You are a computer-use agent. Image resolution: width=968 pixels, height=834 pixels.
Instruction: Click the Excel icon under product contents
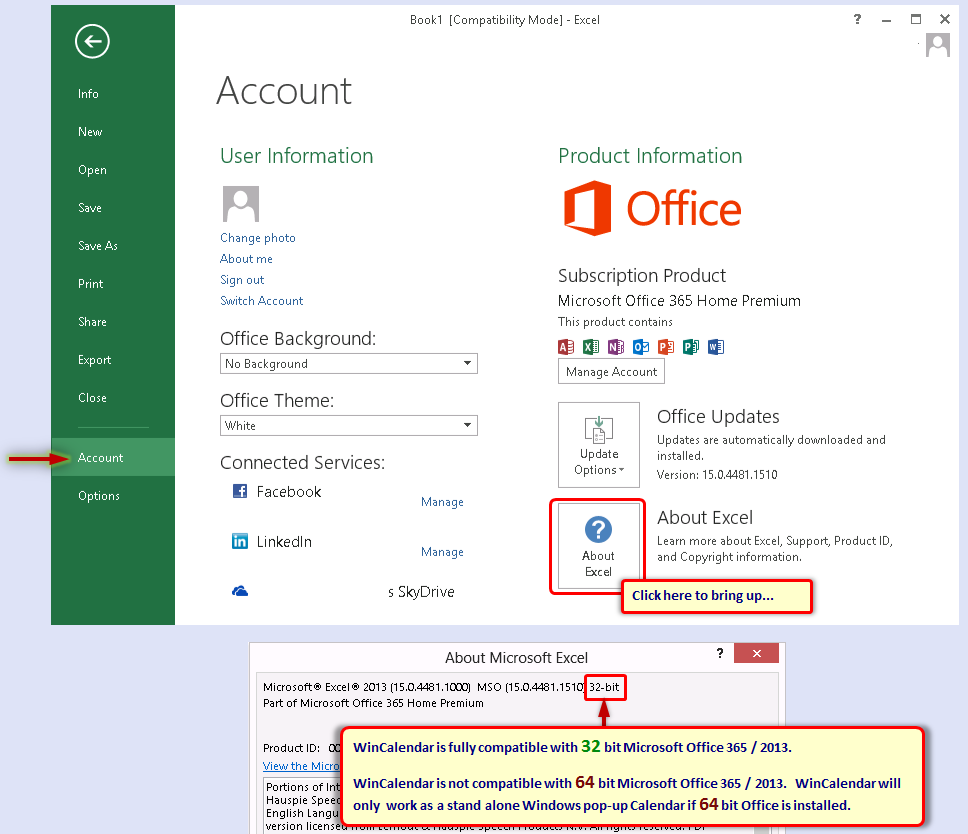591,347
